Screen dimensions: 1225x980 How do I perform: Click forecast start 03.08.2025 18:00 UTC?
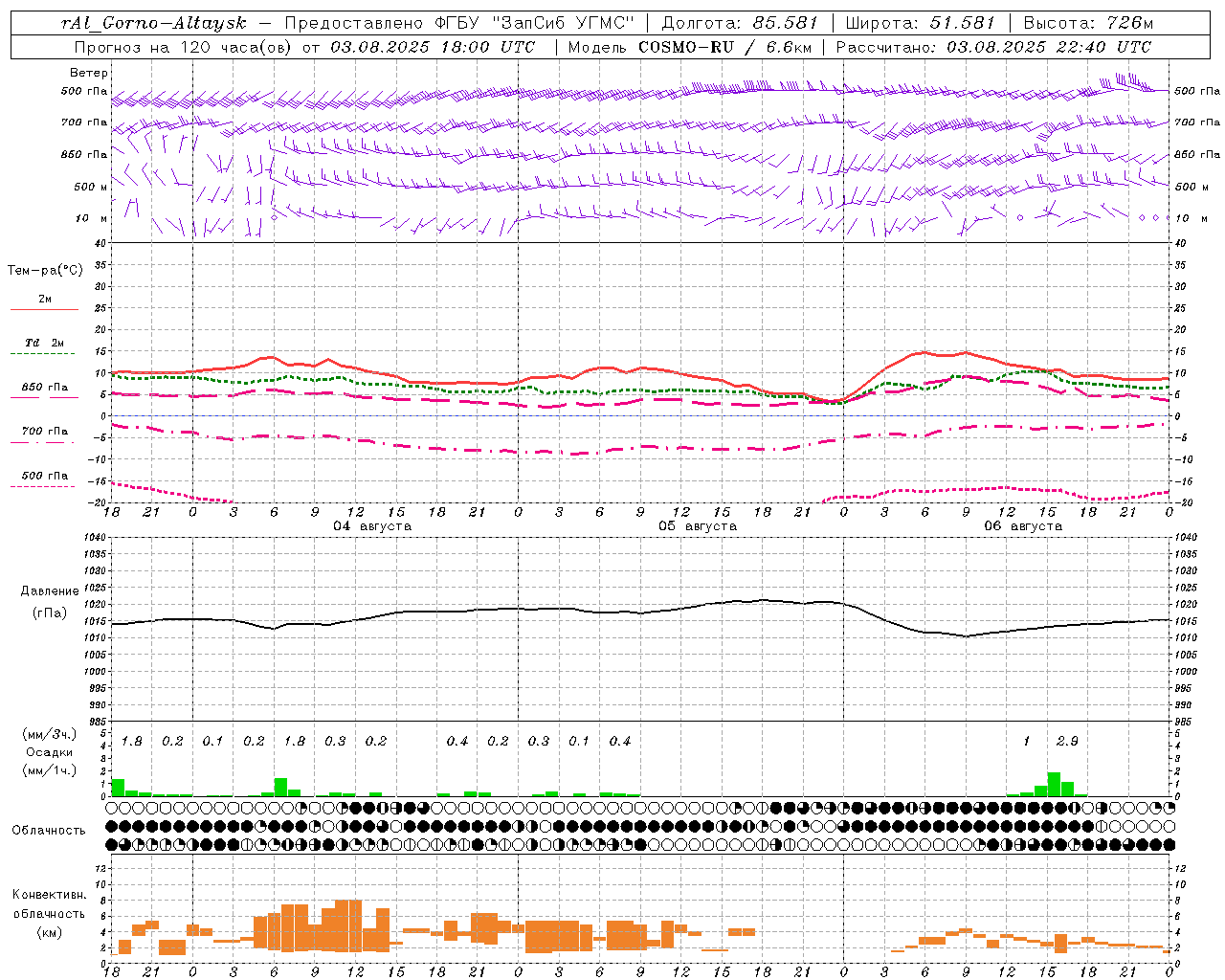click(x=433, y=47)
